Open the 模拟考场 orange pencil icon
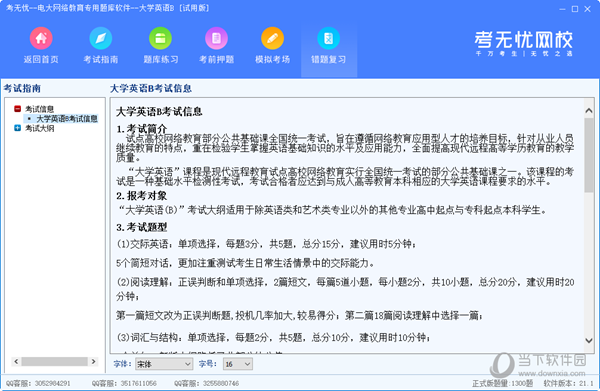The image size is (600, 391). pos(272,38)
